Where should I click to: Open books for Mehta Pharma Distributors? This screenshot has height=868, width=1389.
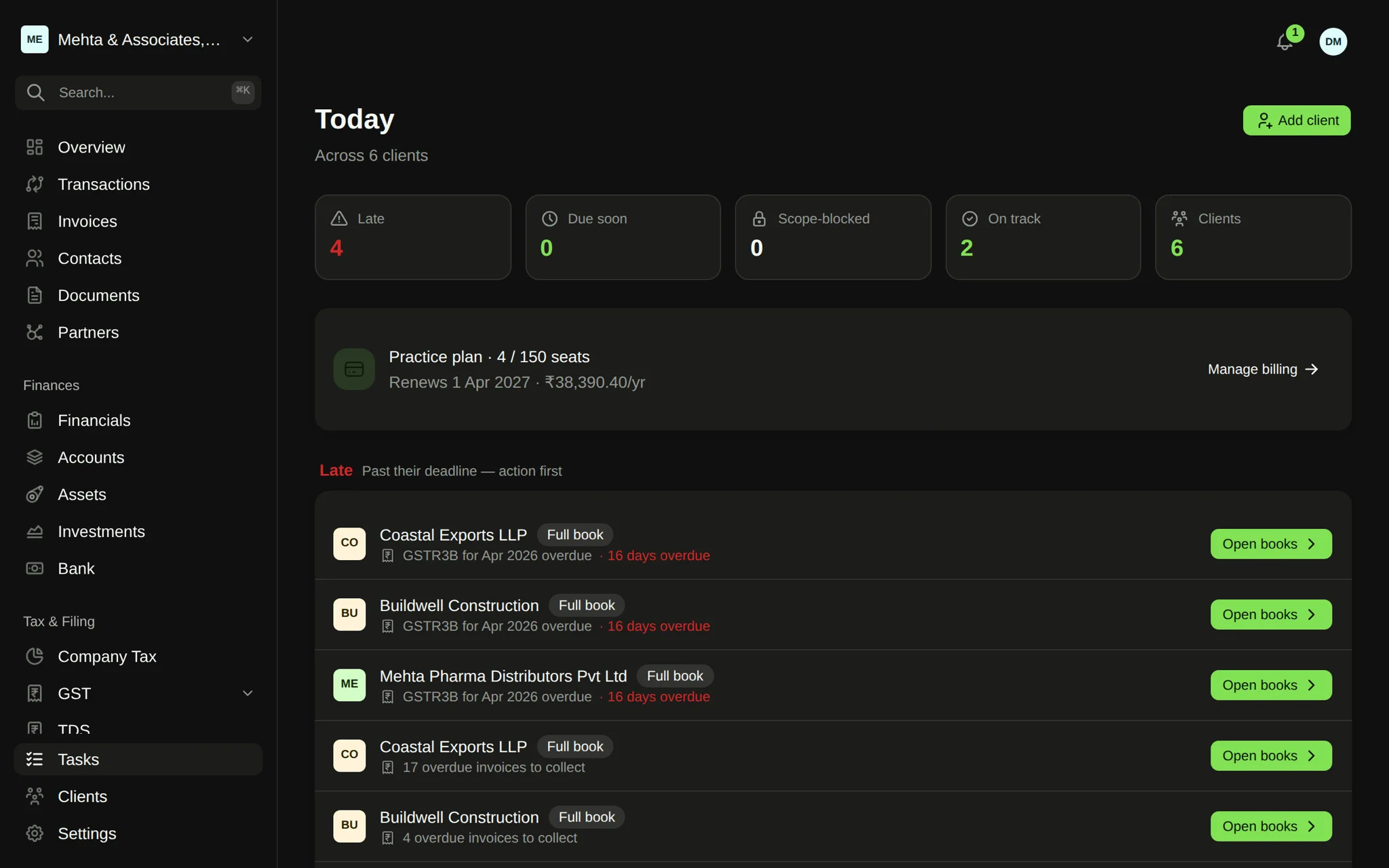pos(1271,685)
